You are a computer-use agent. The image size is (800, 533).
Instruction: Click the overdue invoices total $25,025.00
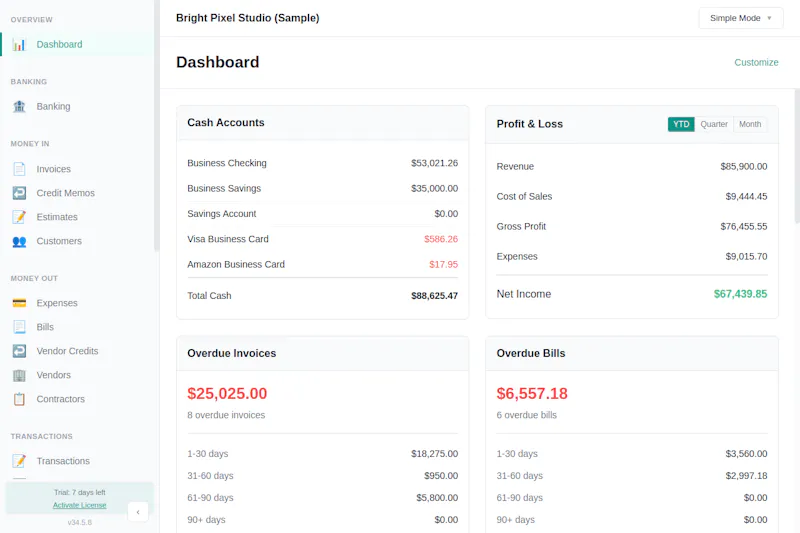click(227, 393)
